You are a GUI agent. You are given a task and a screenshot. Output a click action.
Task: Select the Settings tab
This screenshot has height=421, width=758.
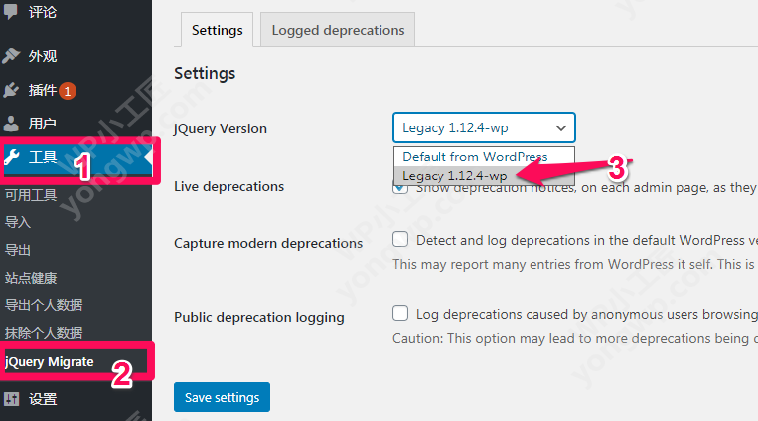pyautogui.click(x=217, y=30)
